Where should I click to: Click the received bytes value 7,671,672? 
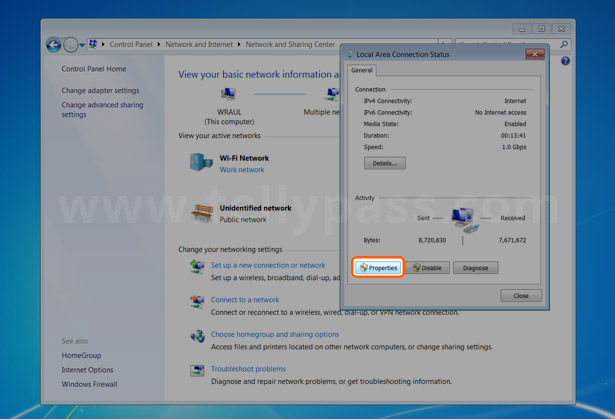[512, 240]
